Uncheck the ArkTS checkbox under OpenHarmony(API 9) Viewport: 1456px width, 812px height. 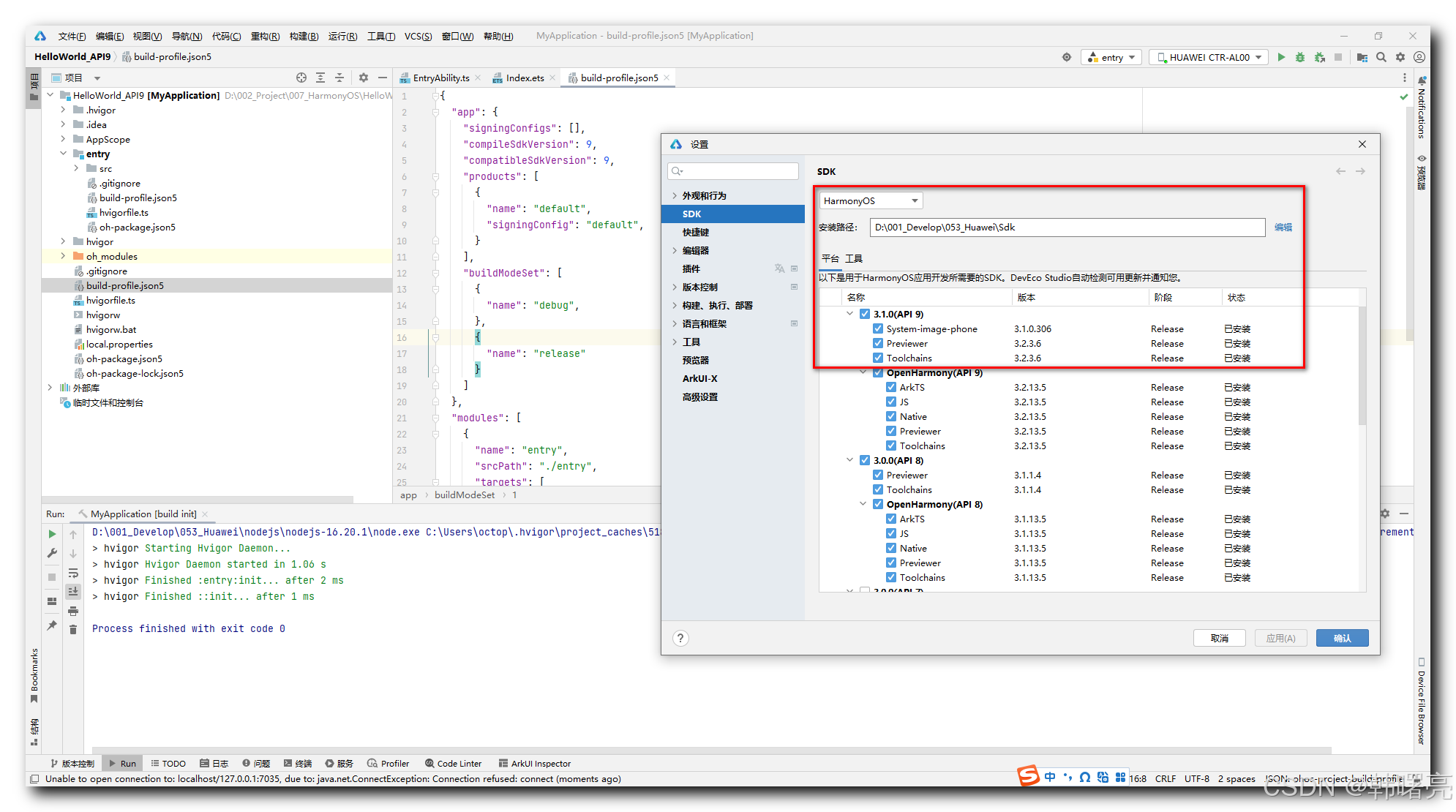891,387
